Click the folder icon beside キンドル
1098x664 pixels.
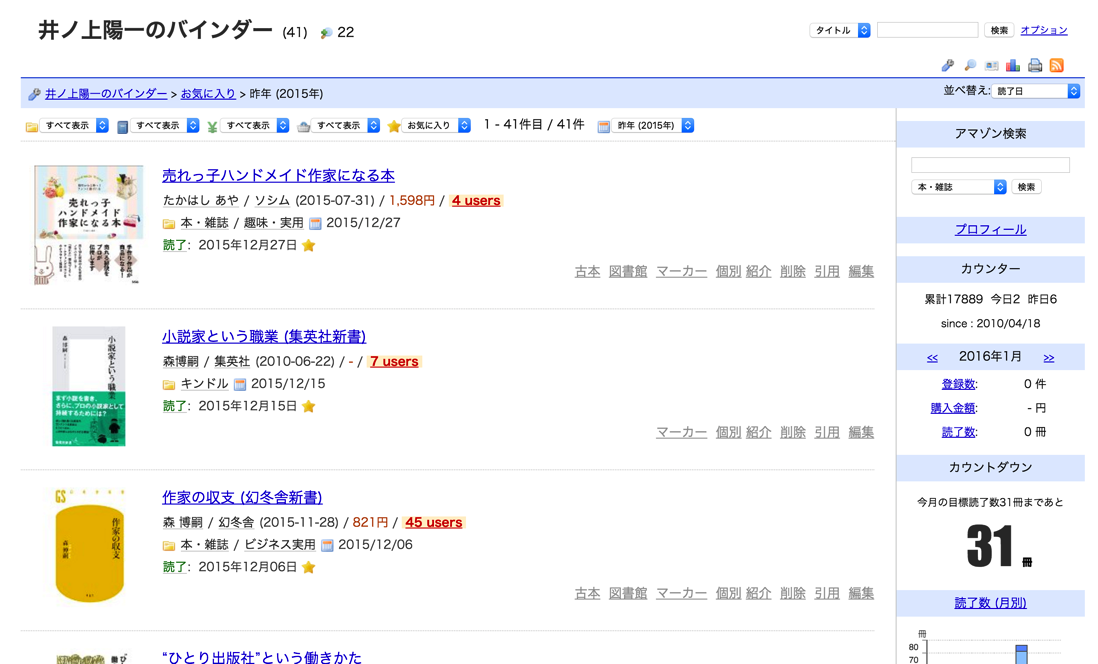pos(169,385)
